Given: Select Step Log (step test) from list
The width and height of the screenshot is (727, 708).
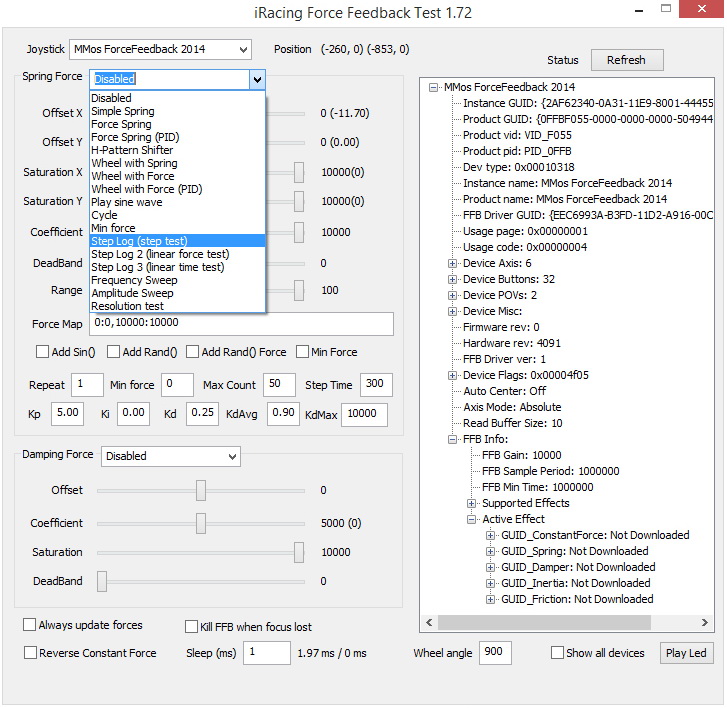Looking at the screenshot, I should click(139, 241).
